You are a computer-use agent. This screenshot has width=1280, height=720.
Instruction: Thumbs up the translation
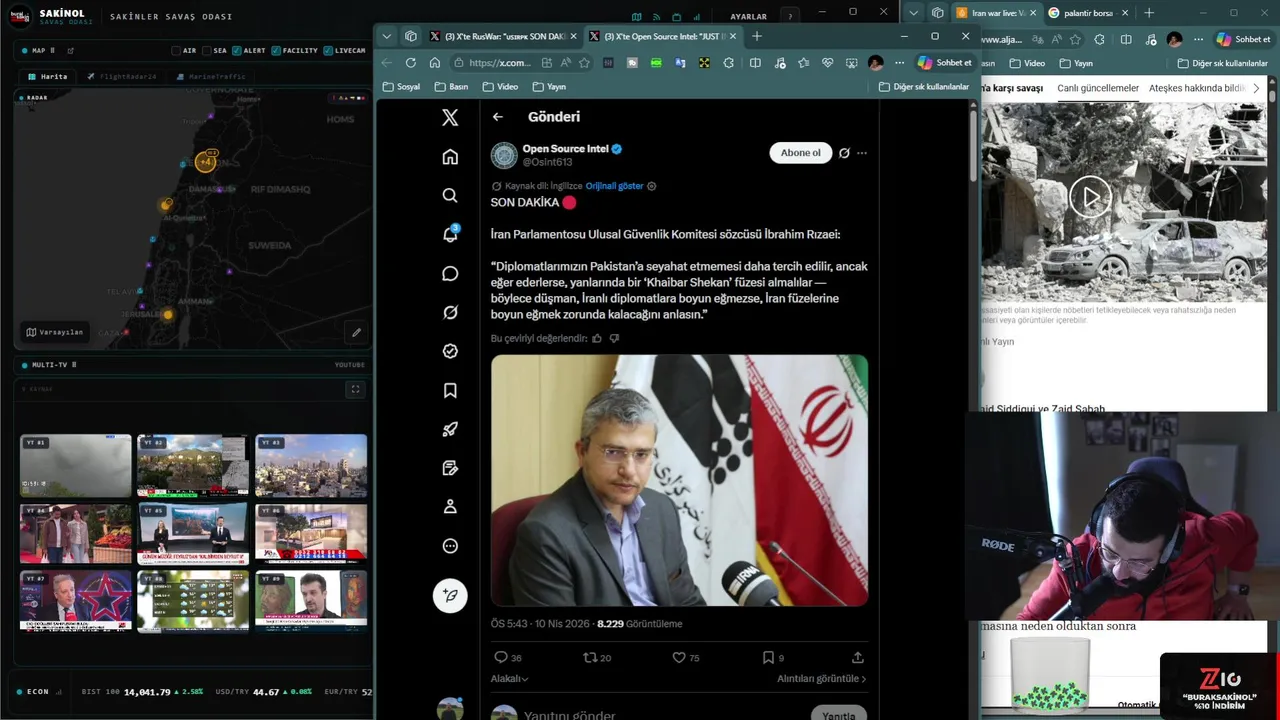pyautogui.click(x=597, y=338)
